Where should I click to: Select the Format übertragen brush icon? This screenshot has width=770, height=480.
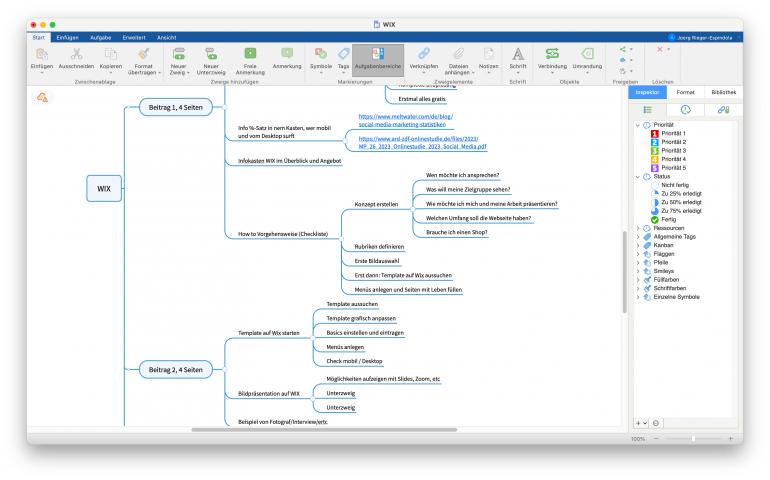[144, 54]
